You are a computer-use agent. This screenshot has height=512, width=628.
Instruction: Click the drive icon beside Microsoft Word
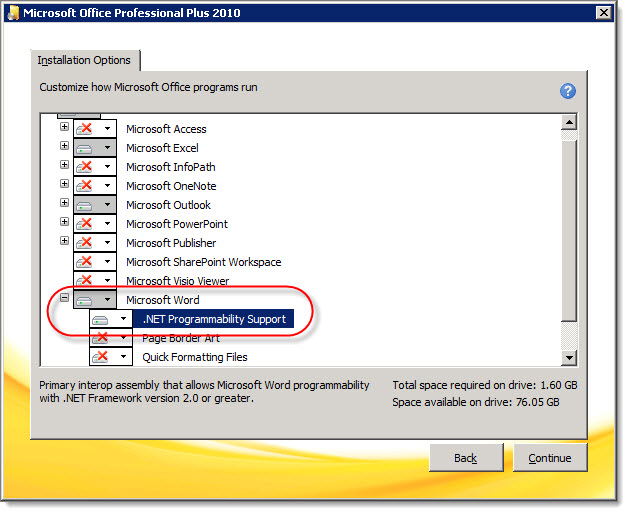pyautogui.click(x=85, y=301)
